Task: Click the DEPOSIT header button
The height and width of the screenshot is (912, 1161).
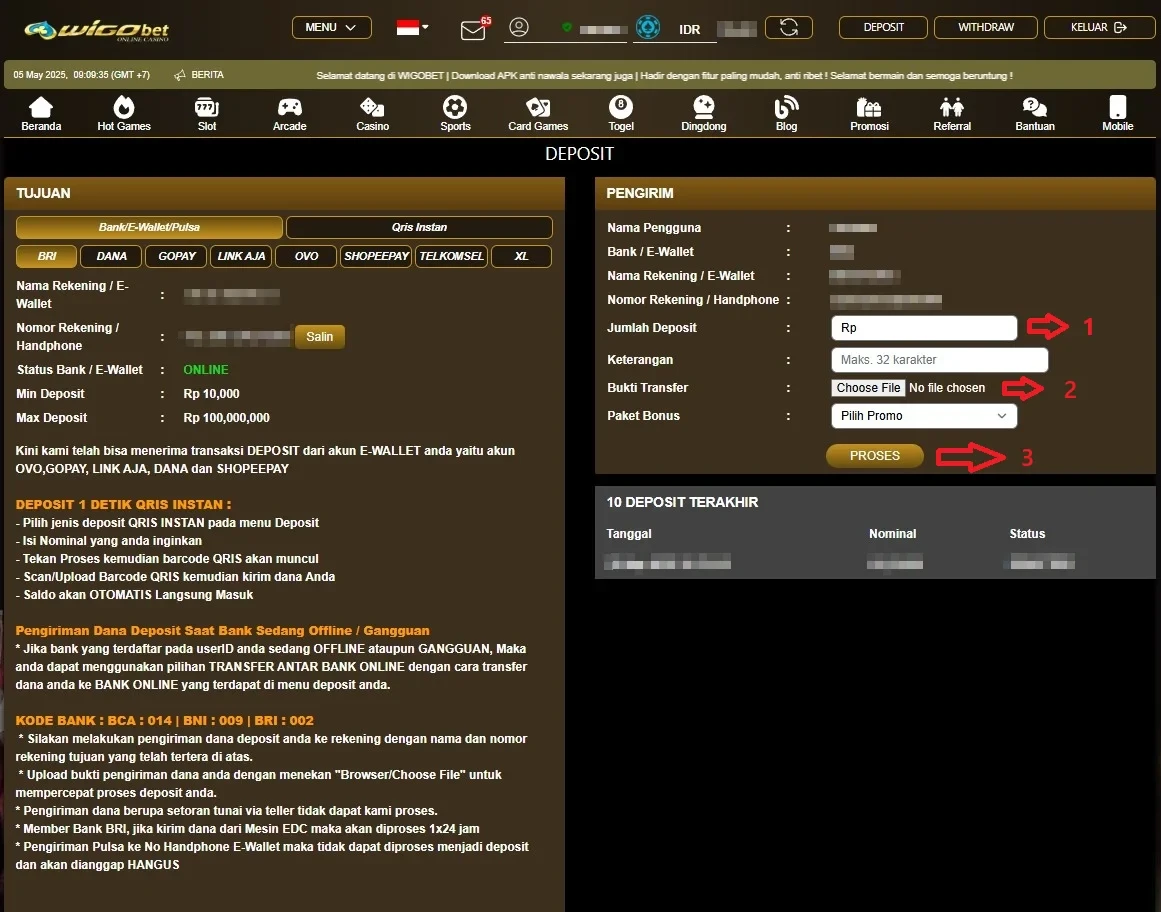Action: pos(883,27)
